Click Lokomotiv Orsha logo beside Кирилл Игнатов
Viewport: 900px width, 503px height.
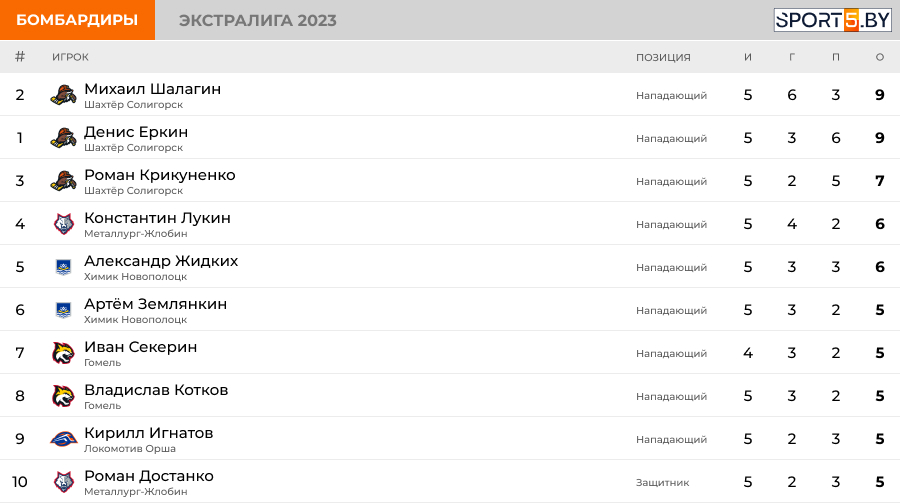[x=64, y=439]
